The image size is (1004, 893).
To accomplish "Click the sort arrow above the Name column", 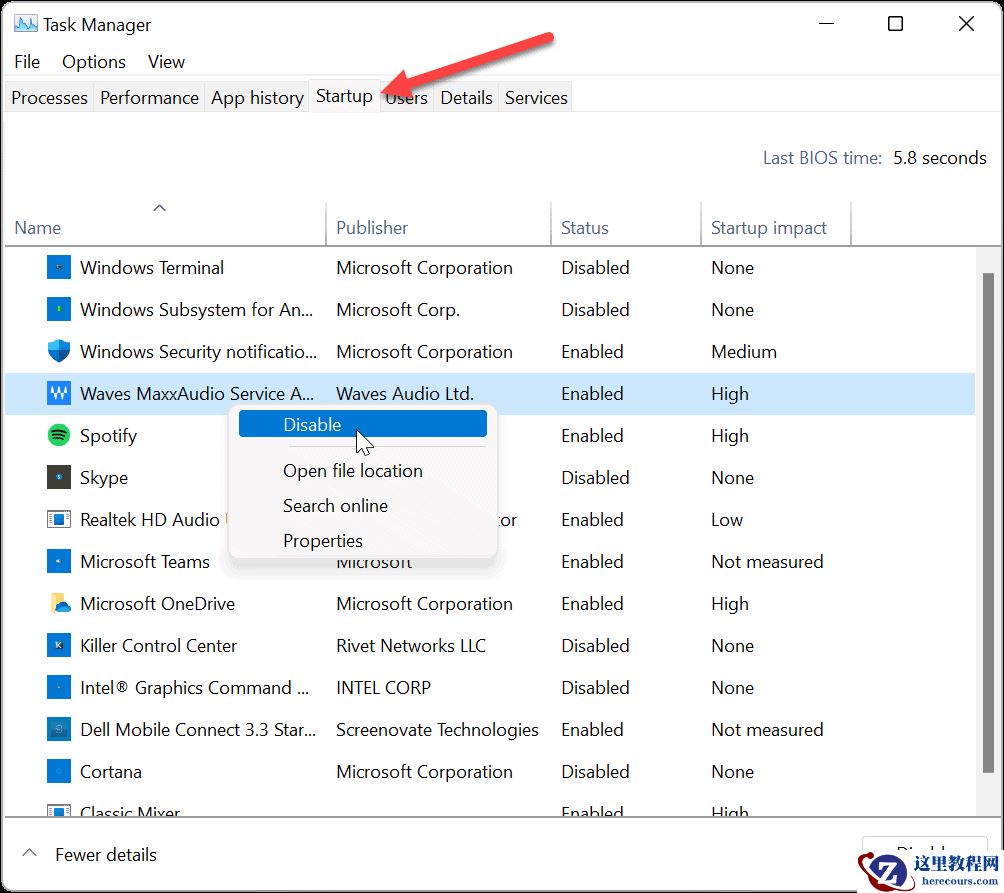I will click(159, 207).
